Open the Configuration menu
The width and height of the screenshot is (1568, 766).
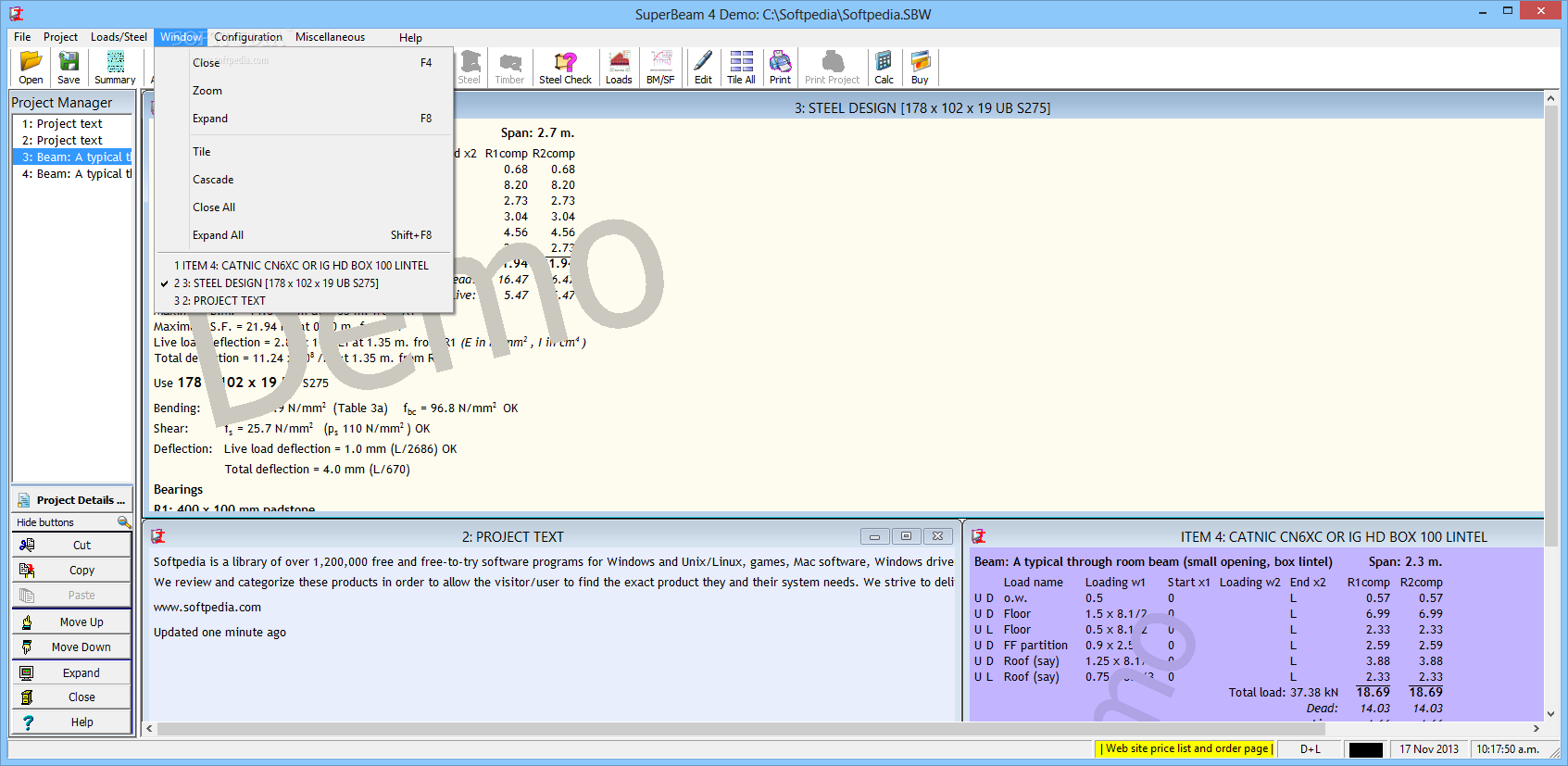point(248,37)
